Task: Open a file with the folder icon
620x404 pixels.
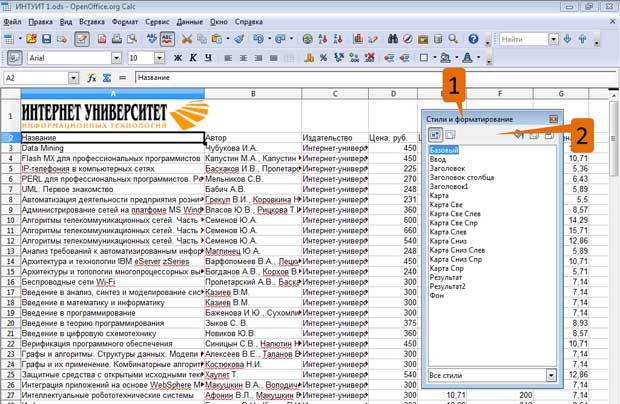Action: (31, 39)
